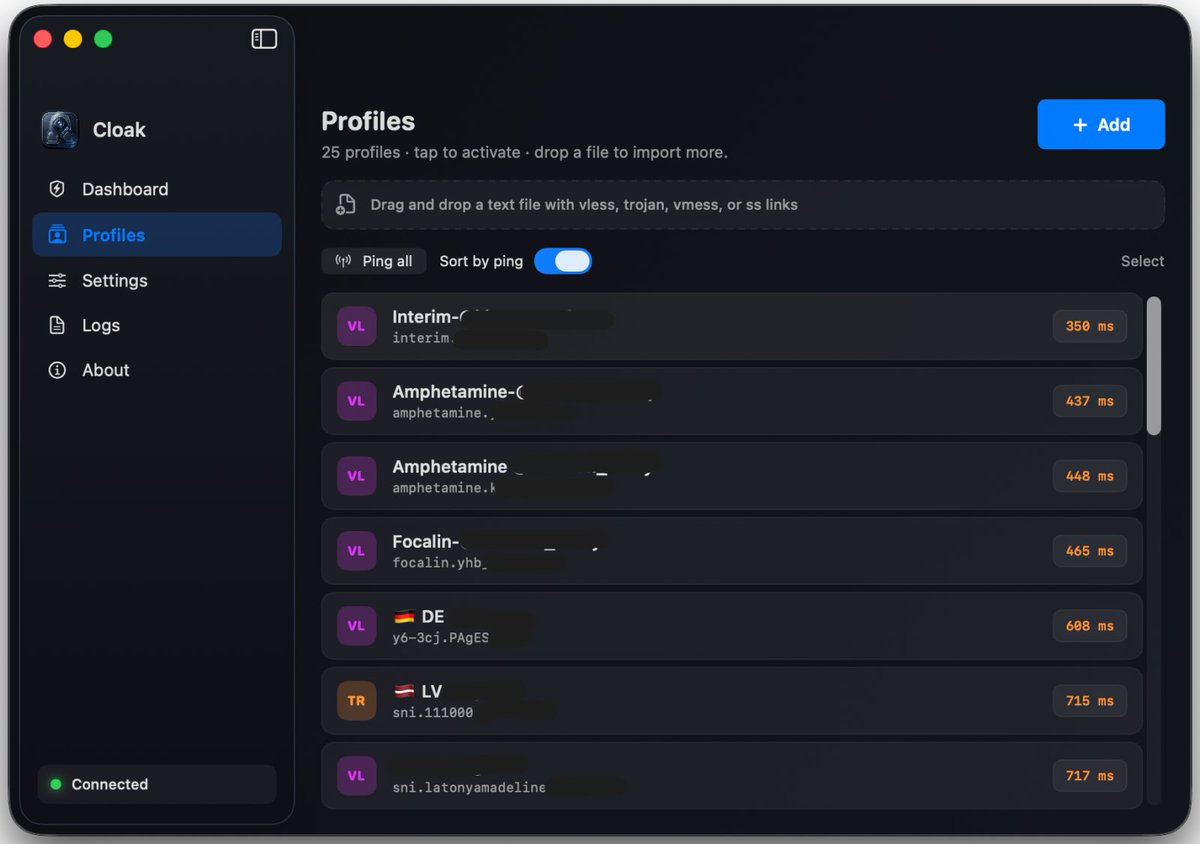Open the Dashboard section
Image resolution: width=1200 pixels, height=844 pixels.
157,189
